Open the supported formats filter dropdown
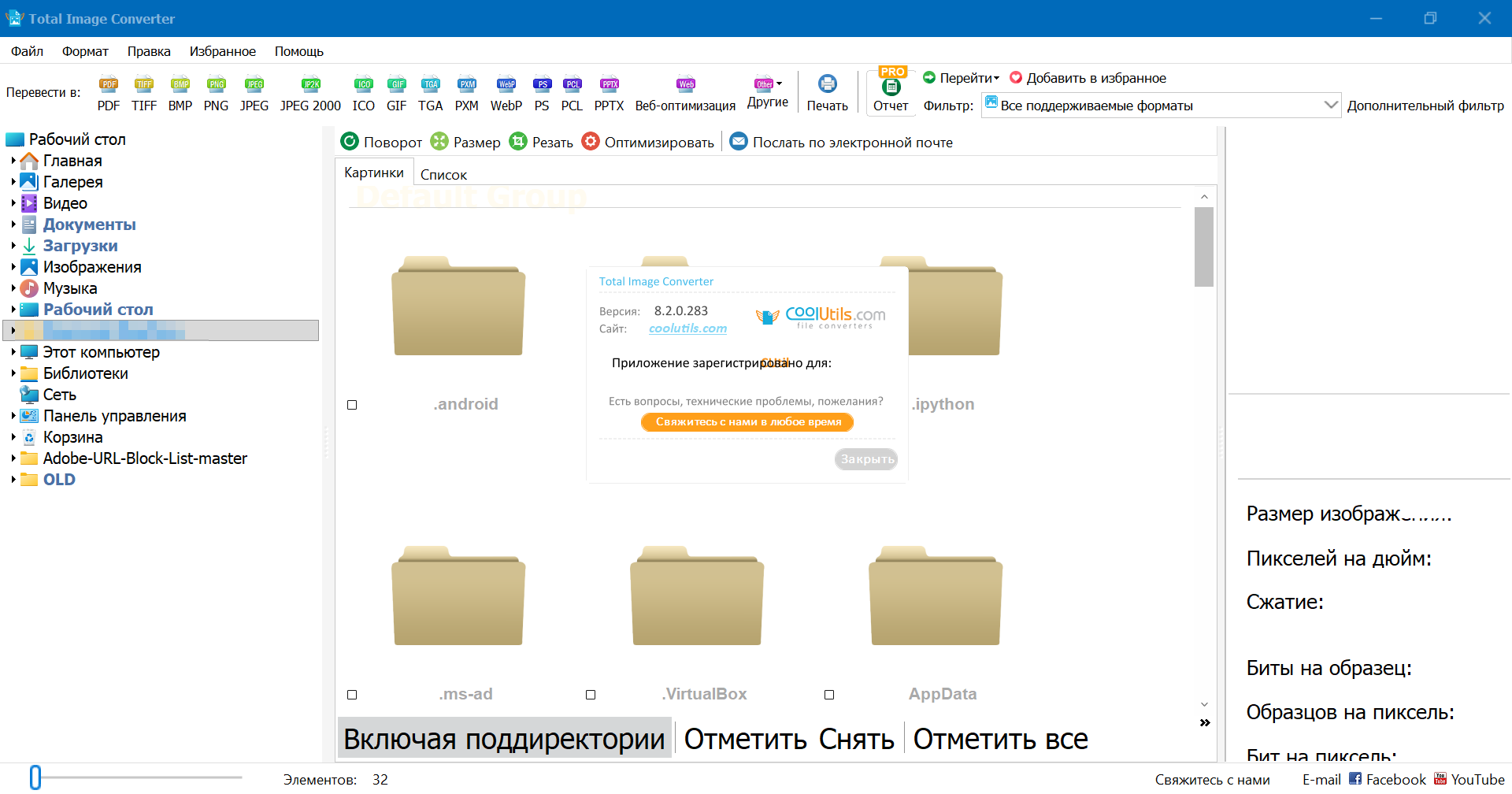This screenshot has width=1512, height=794. click(1330, 105)
